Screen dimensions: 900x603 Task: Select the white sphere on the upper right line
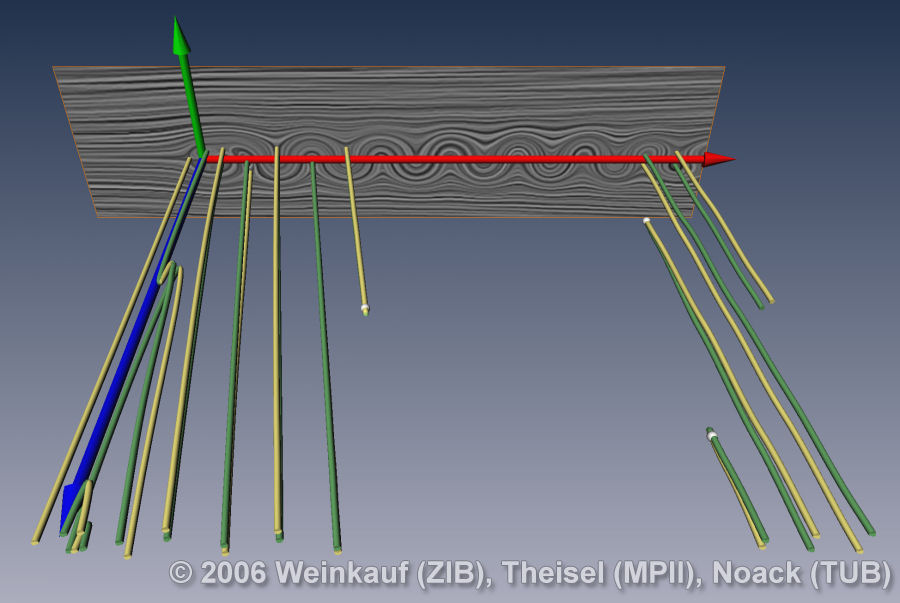click(647, 220)
